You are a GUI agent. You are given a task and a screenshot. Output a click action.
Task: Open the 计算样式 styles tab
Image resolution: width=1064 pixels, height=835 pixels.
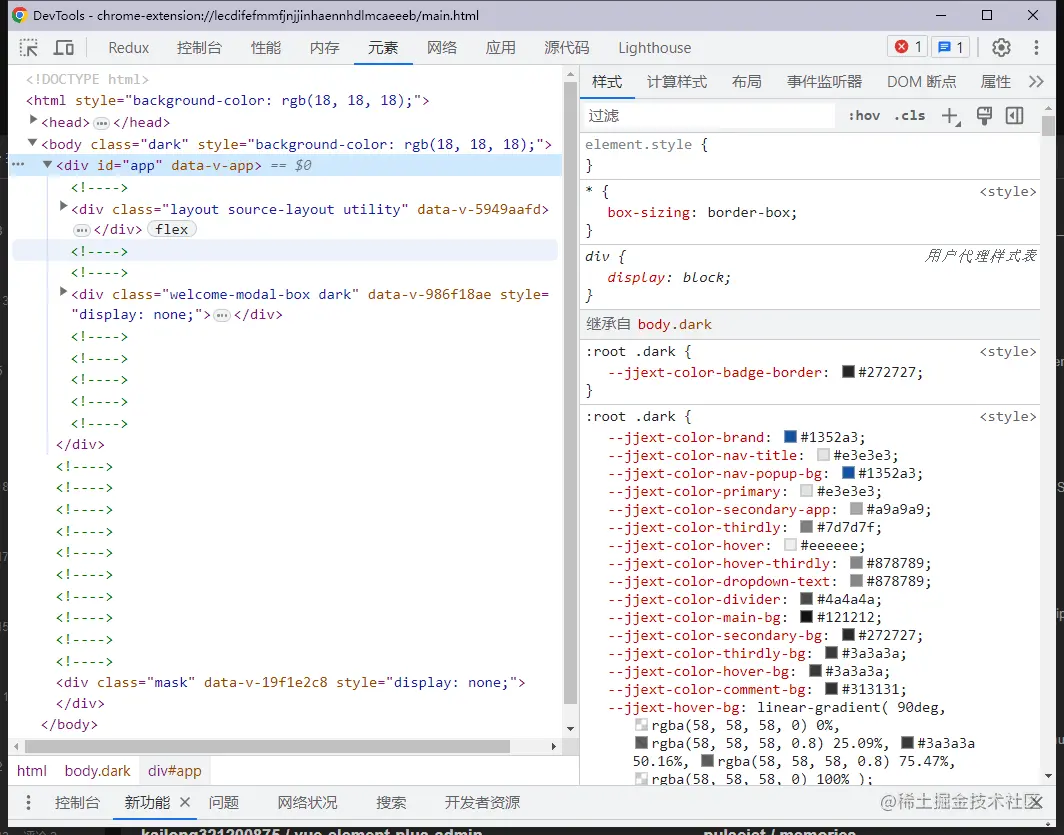click(x=676, y=82)
